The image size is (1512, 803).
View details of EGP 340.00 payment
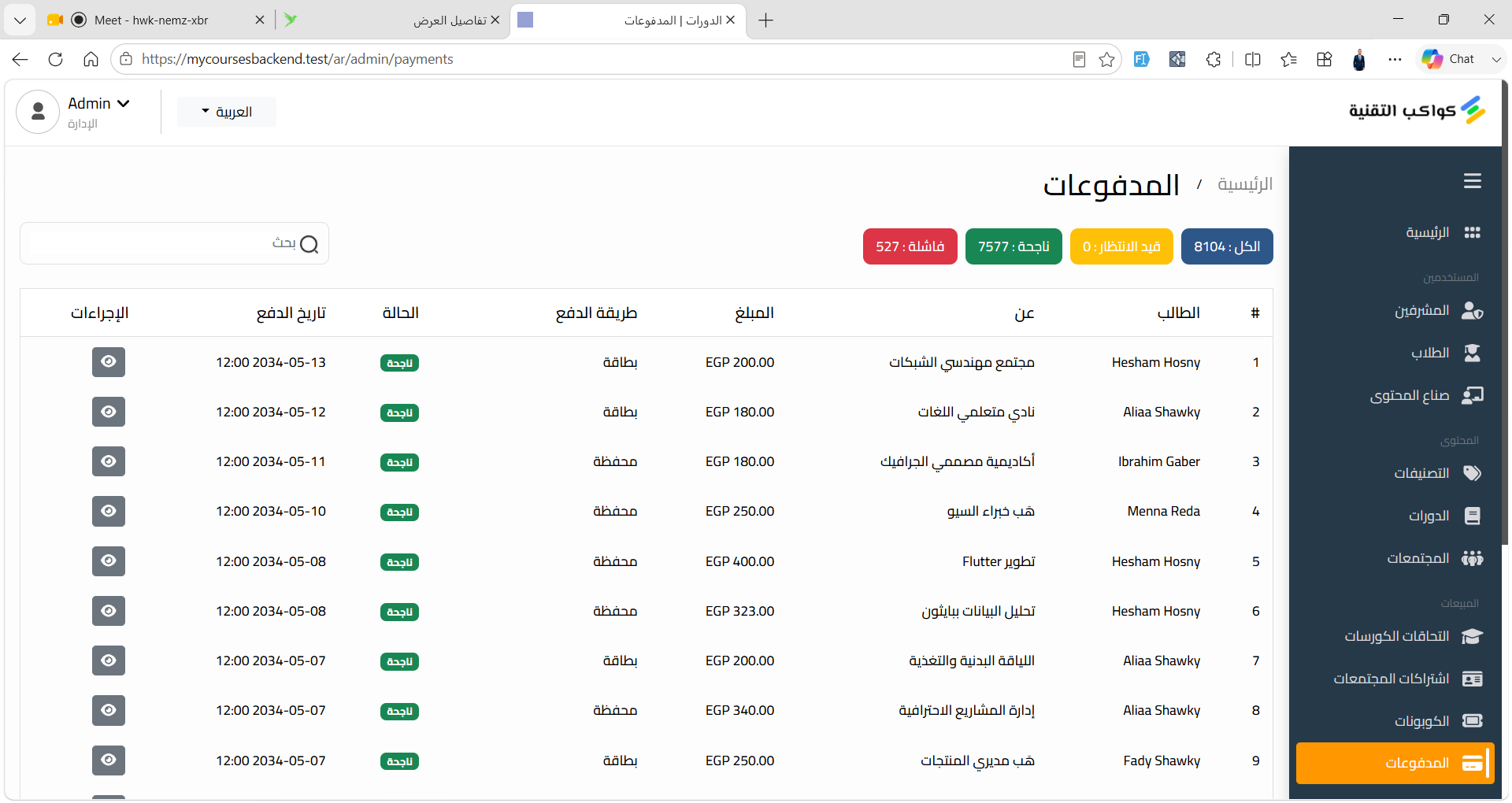(109, 710)
